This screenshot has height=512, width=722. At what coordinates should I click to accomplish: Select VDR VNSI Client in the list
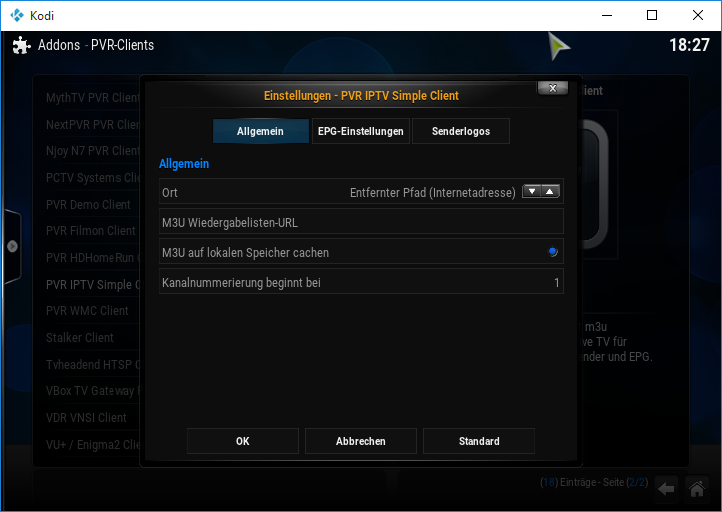coord(87,418)
